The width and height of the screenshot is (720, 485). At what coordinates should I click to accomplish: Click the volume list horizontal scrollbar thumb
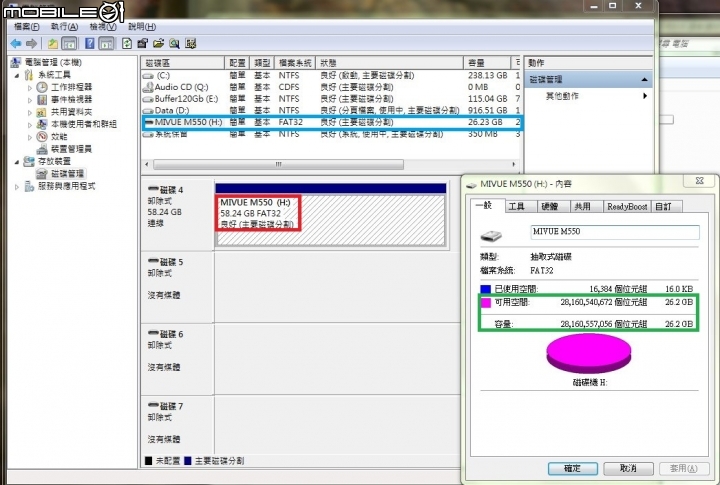click(x=278, y=164)
